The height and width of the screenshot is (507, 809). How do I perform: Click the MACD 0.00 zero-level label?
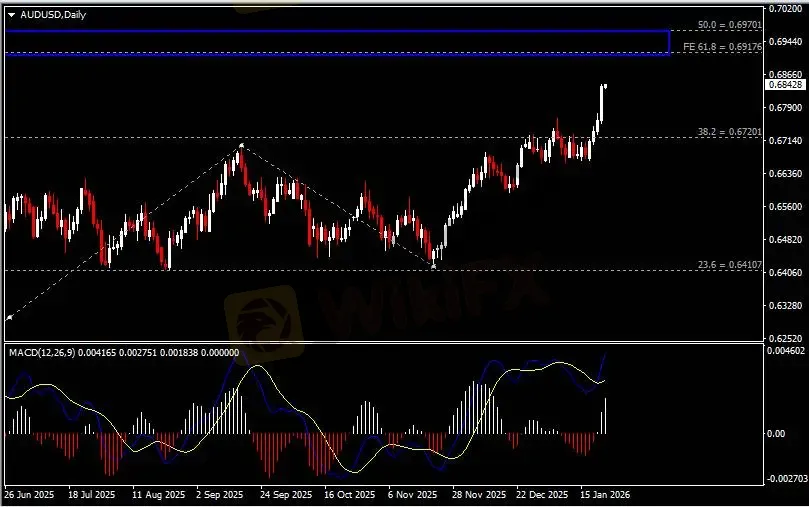[x=775, y=433]
